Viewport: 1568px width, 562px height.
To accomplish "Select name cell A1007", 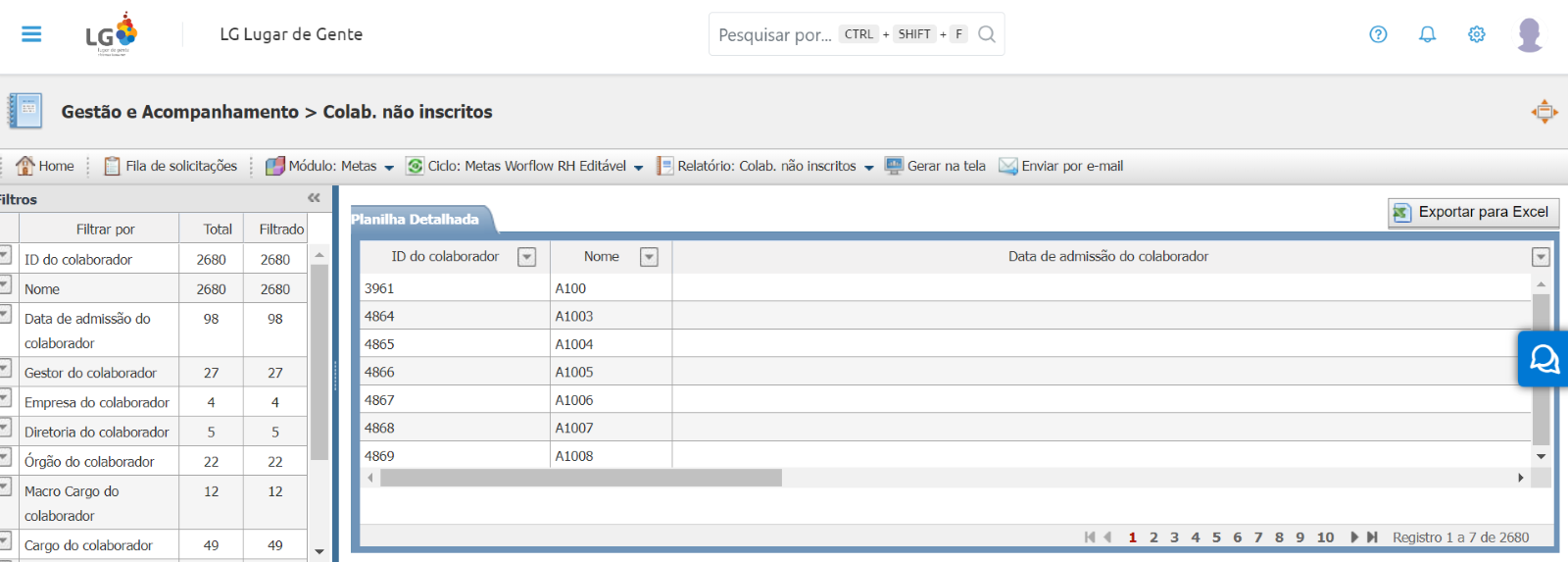I will pyautogui.click(x=611, y=428).
